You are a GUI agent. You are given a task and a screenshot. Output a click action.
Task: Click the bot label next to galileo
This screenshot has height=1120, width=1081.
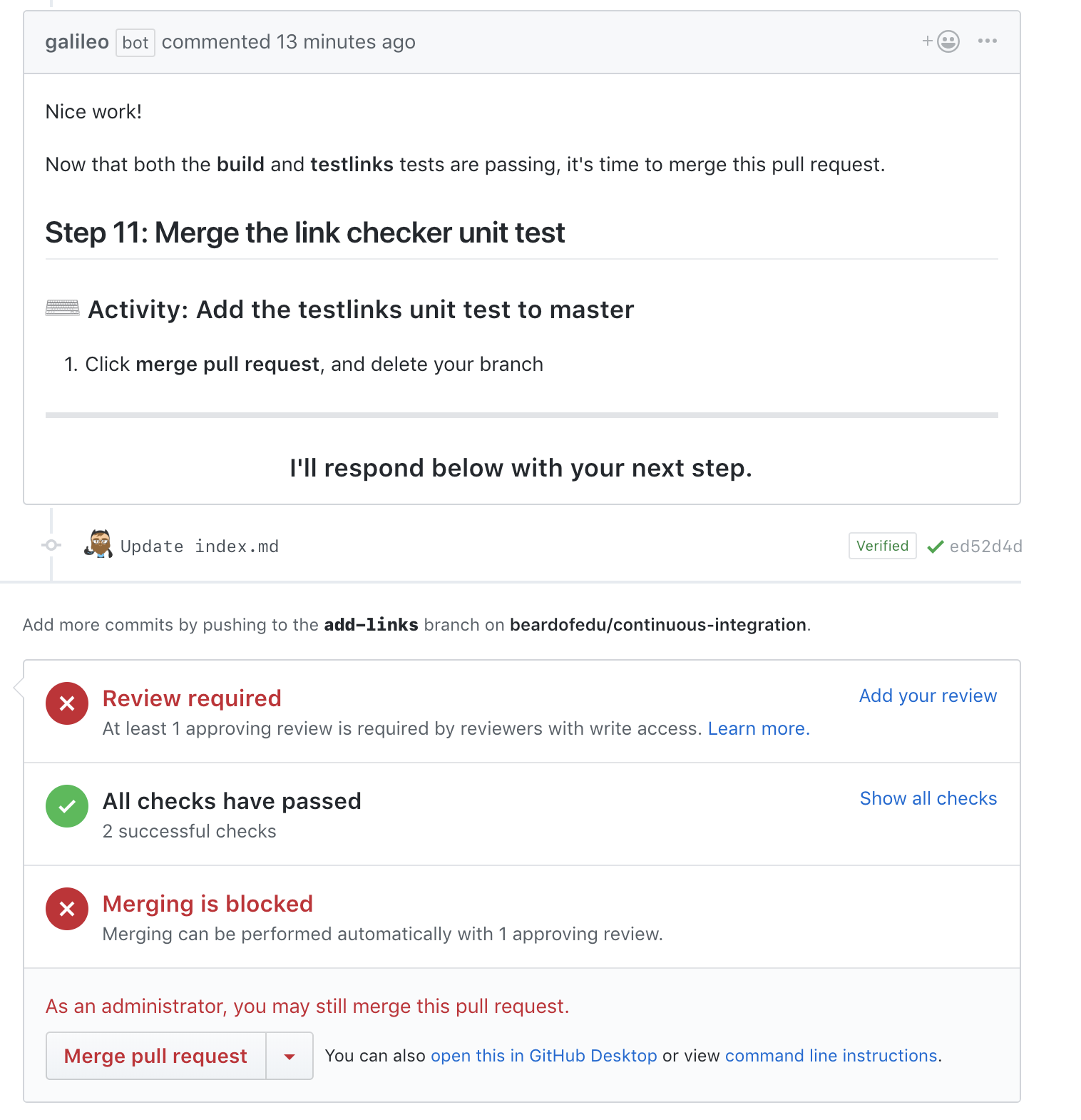point(135,43)
